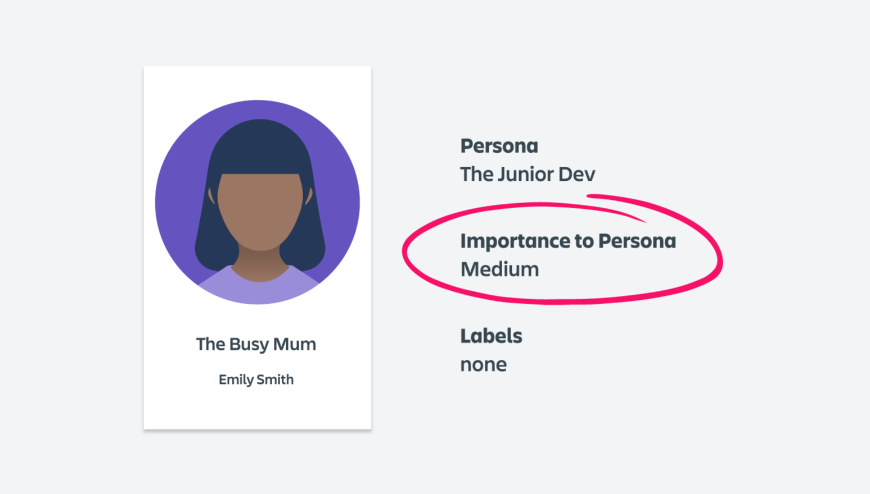The height and width of the screenshot is (494, 870).
Task: Click the "Persona" field heading
Action: [x=499, y=146]
